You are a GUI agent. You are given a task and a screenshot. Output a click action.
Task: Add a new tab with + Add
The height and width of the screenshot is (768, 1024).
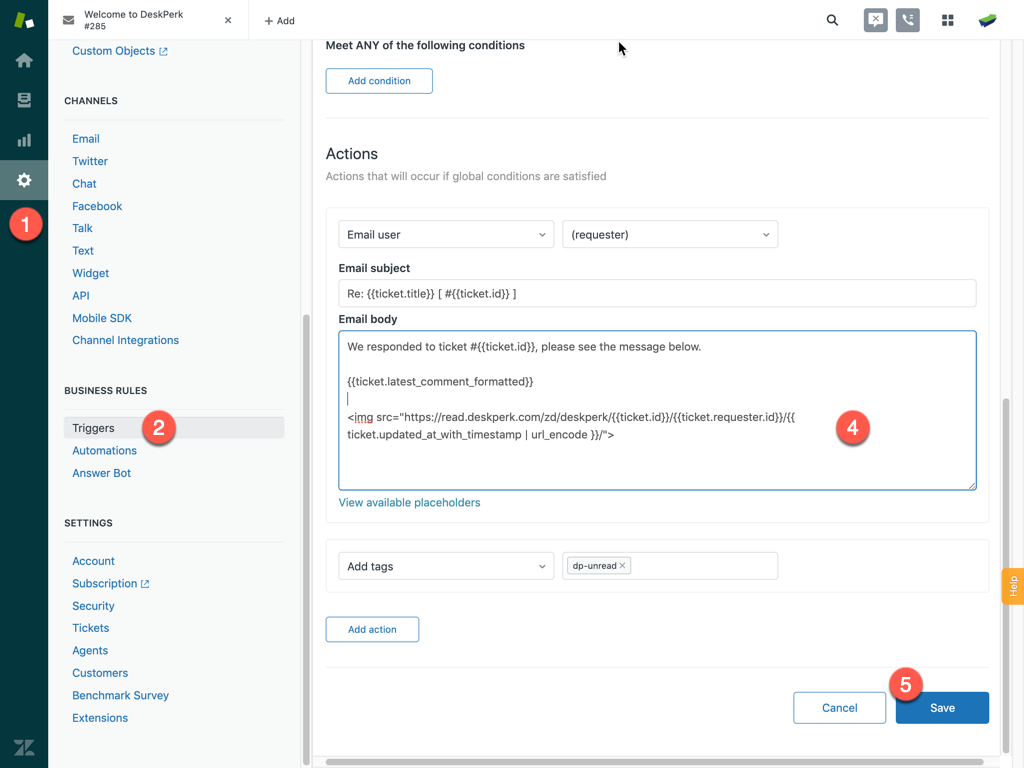click(279, 20)
